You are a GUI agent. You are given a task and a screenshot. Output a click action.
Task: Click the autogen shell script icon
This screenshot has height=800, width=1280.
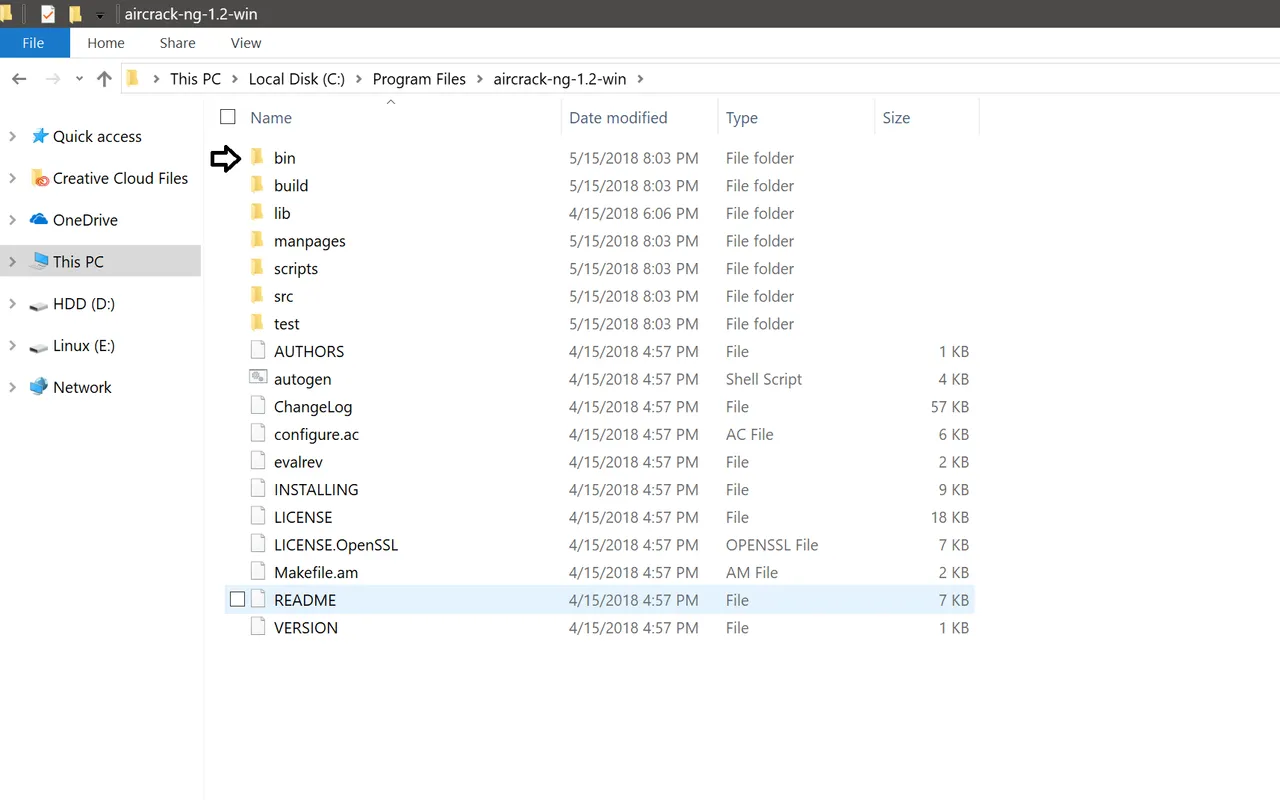pos(258,378)
